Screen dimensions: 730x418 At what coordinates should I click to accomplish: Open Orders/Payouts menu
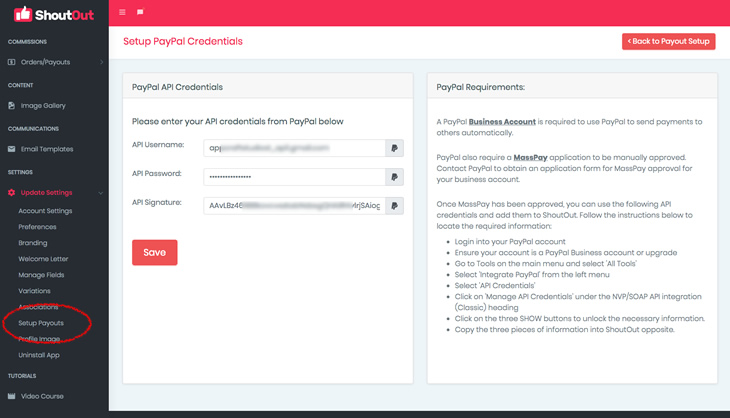click(x=46, y=62)
